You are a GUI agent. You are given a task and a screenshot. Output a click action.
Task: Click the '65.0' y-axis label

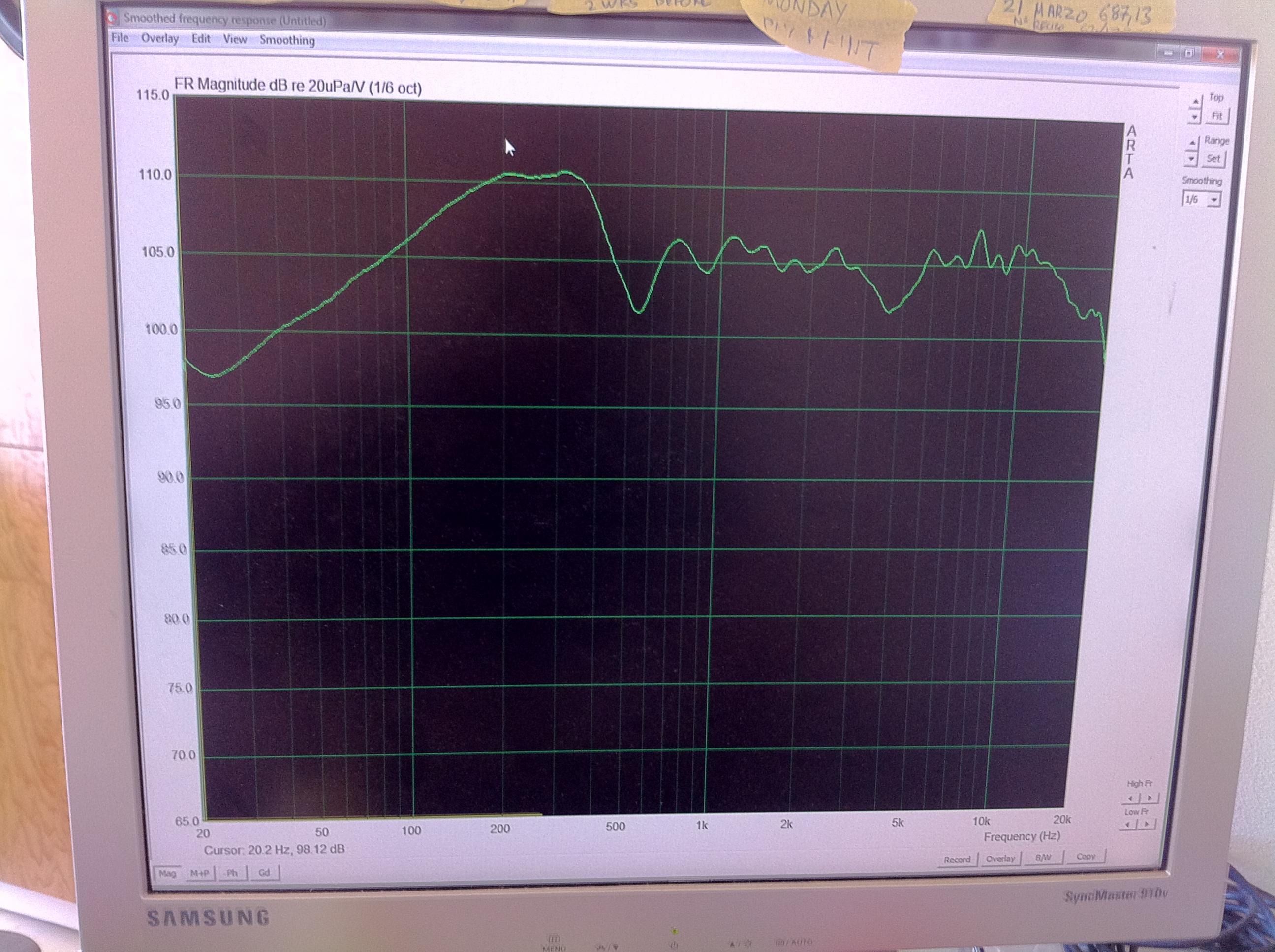[x=187, y=821]
